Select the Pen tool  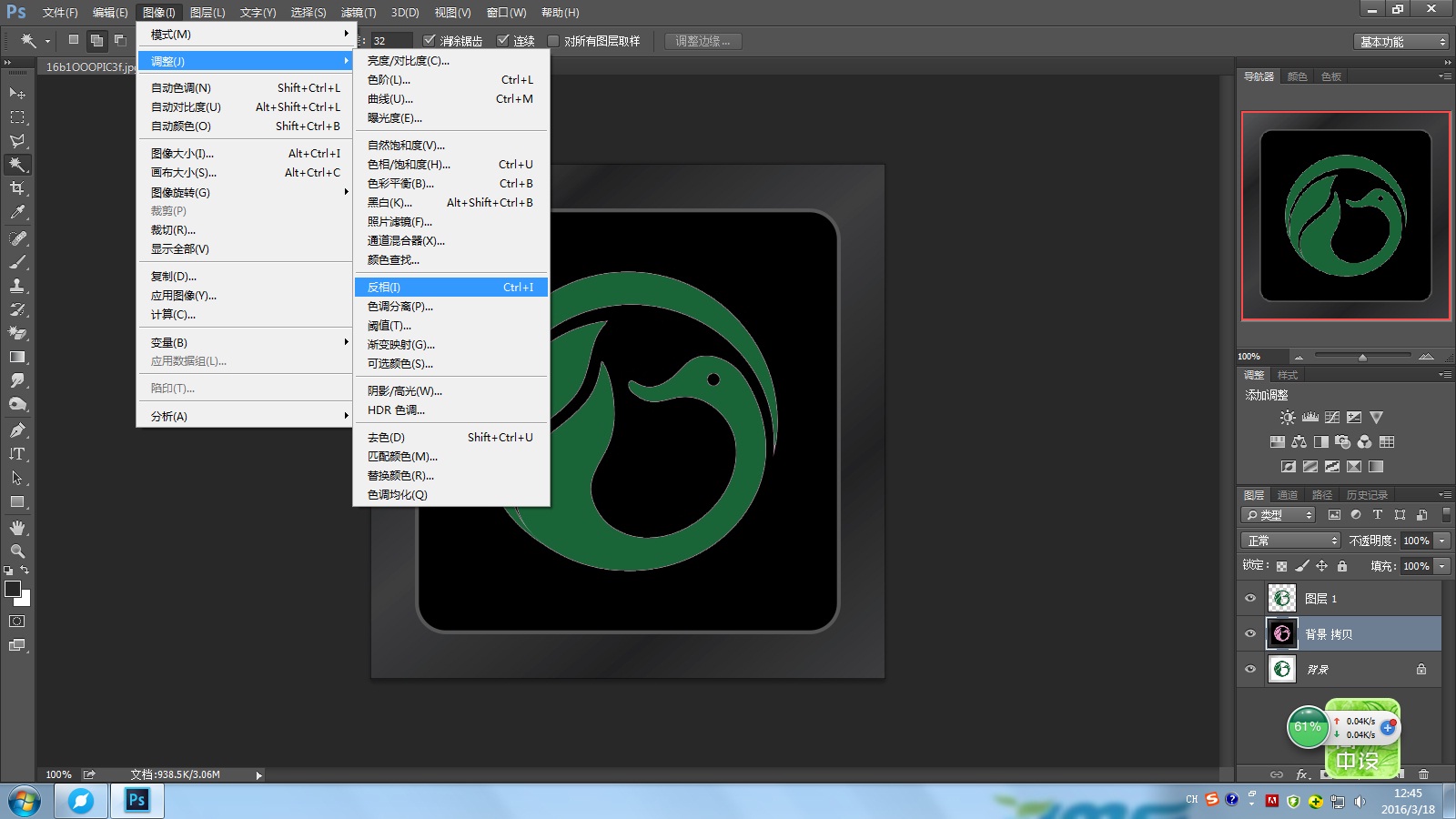(x=16, y=430)
